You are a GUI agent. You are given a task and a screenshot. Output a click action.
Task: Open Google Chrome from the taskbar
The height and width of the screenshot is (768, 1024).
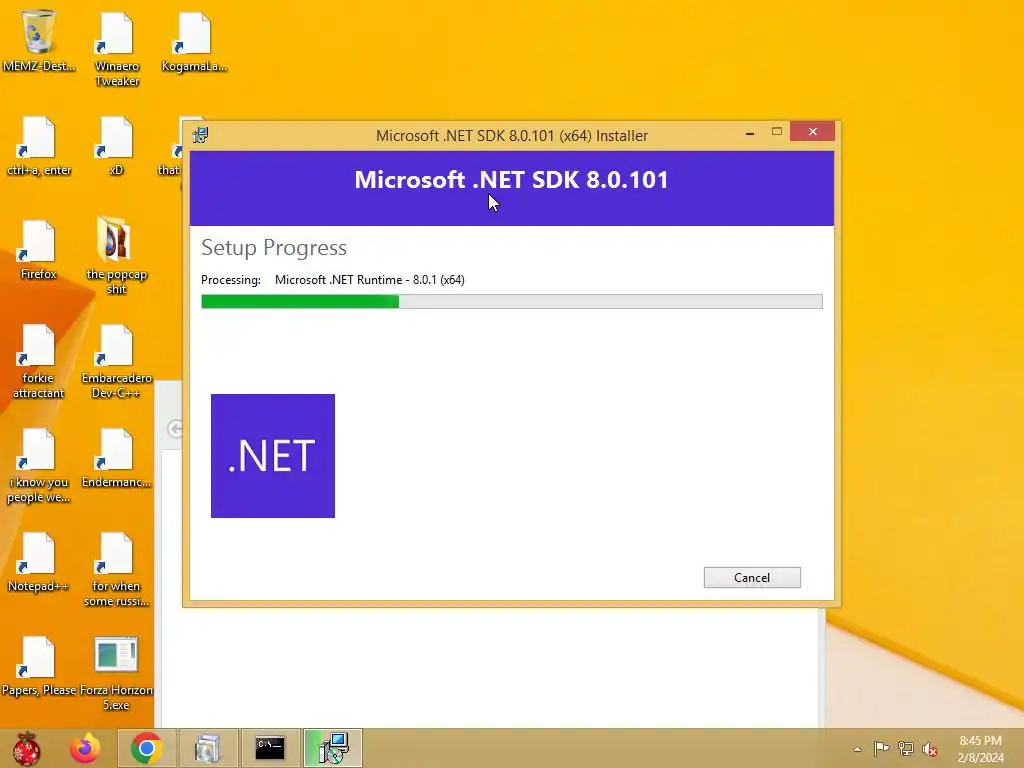click(x=146, y=748)
